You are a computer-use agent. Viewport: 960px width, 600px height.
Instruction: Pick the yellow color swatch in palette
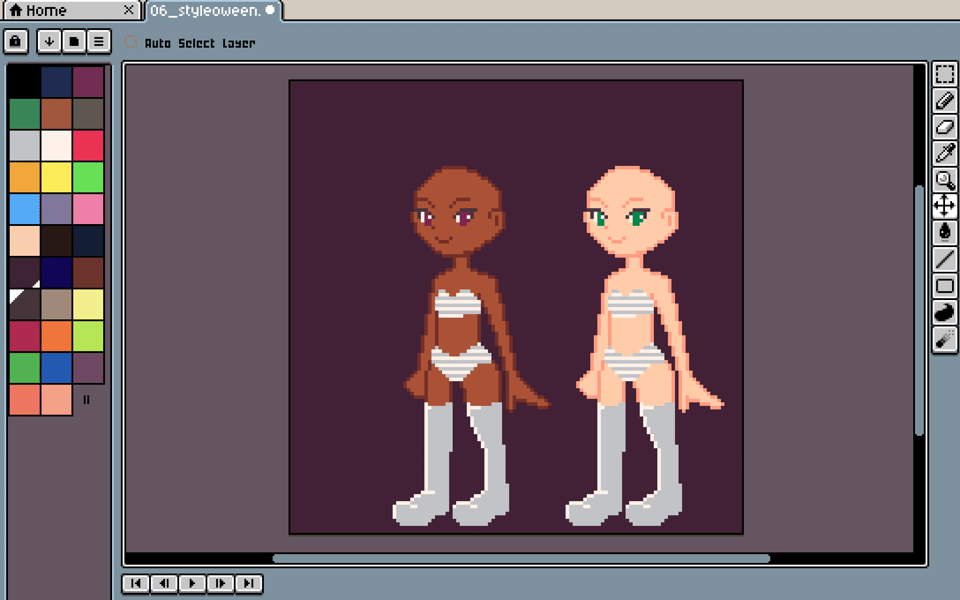coord(56,177)
